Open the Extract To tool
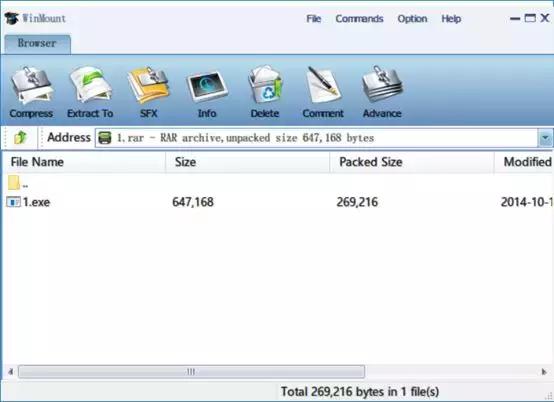554x402 pixels. (x=90, y=85)
